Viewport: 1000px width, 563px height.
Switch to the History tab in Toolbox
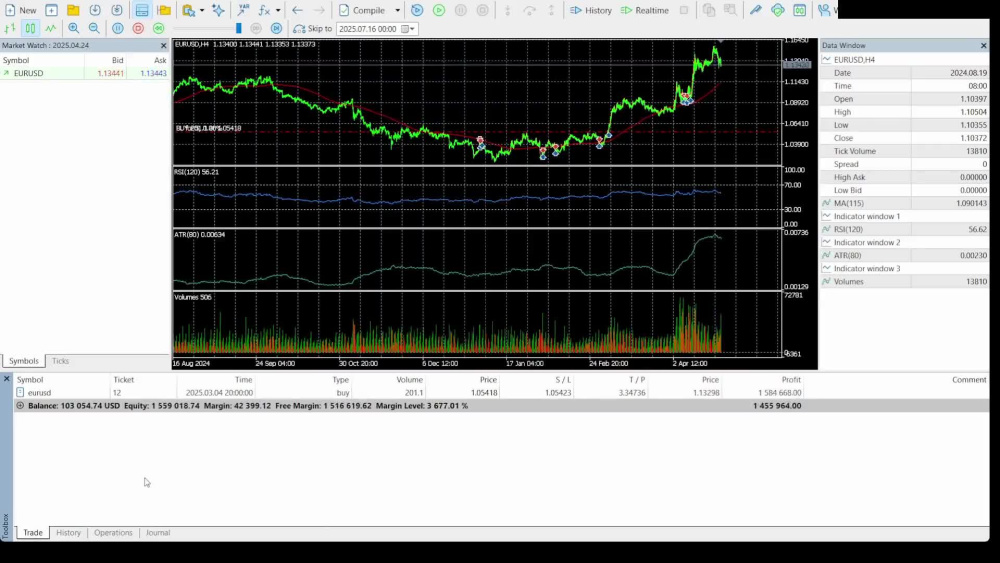tap(68, 533)
